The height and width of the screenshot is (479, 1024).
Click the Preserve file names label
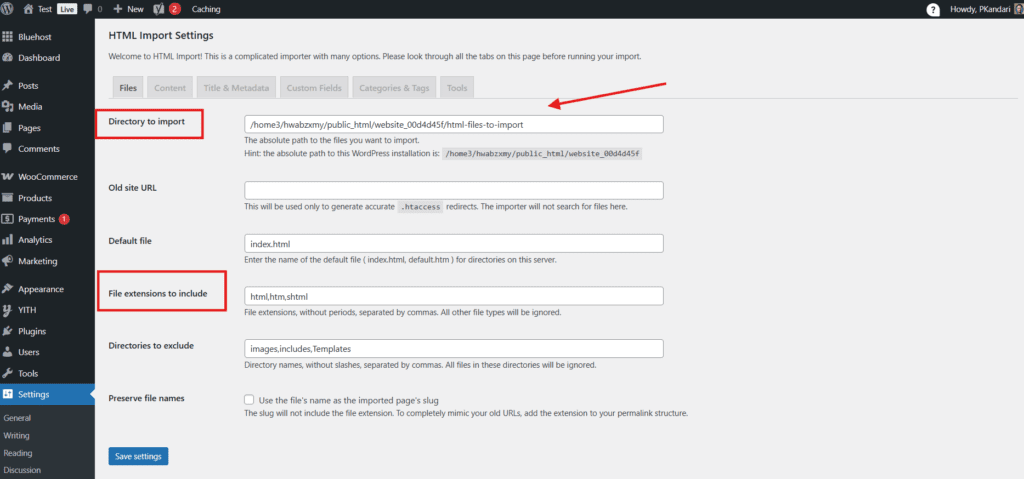(x=147, y=397)
